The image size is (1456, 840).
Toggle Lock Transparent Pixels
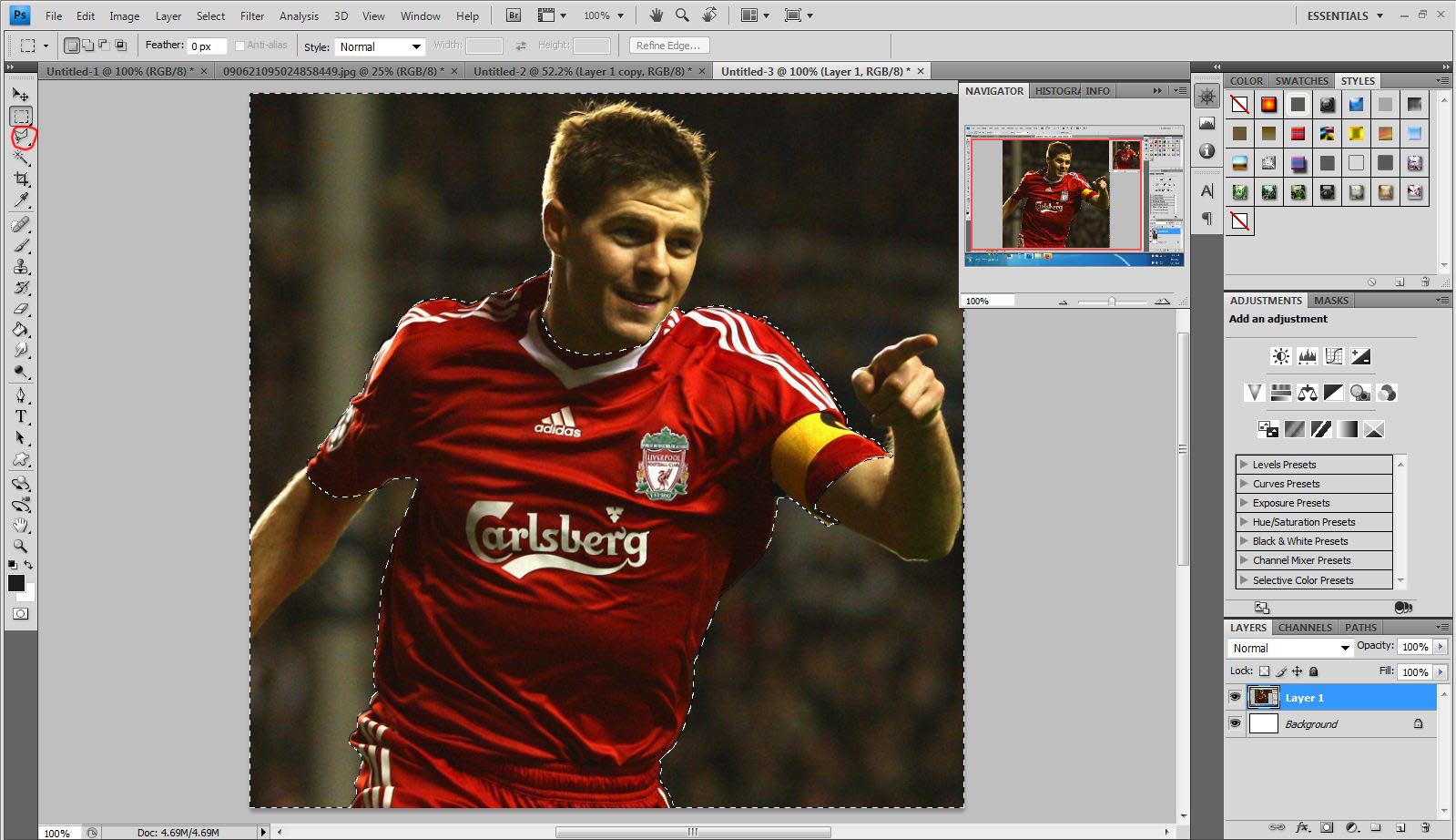click(1264, 671)
